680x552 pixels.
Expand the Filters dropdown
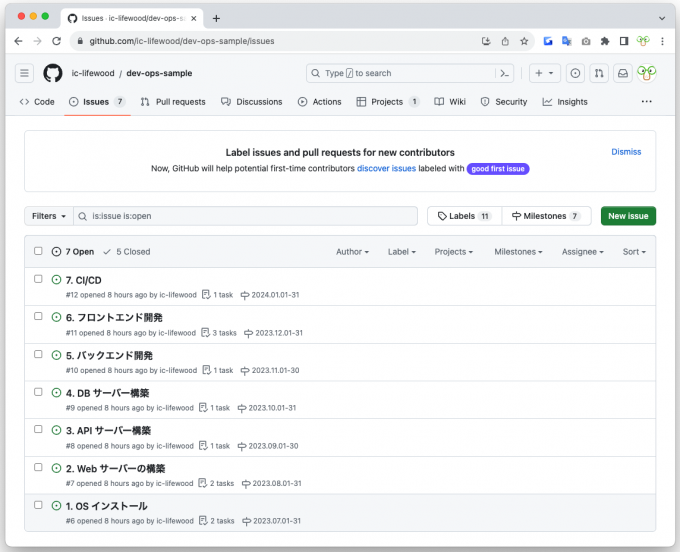[x=49, y=216]
